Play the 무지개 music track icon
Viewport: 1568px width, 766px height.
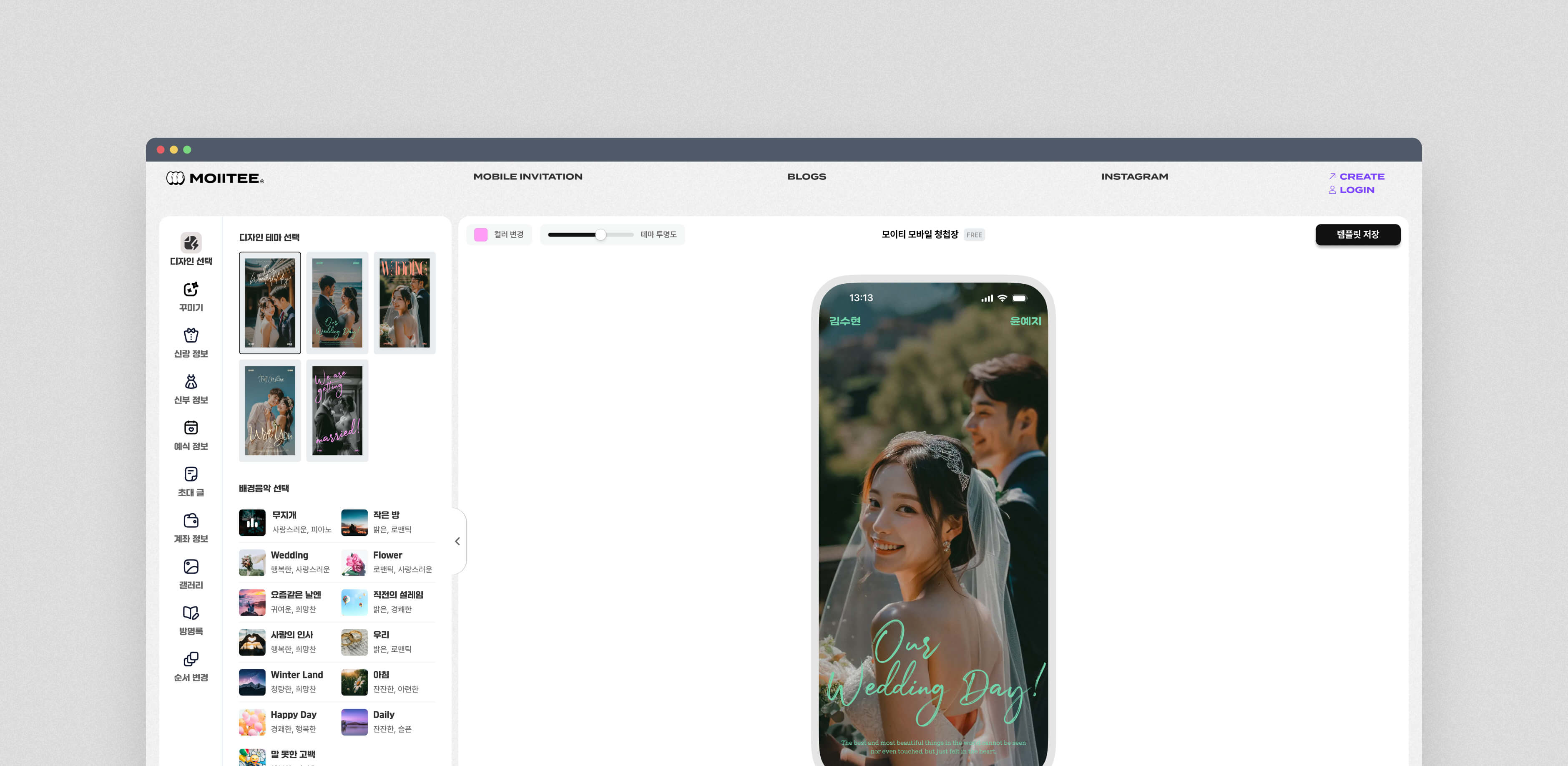[252, 522]
